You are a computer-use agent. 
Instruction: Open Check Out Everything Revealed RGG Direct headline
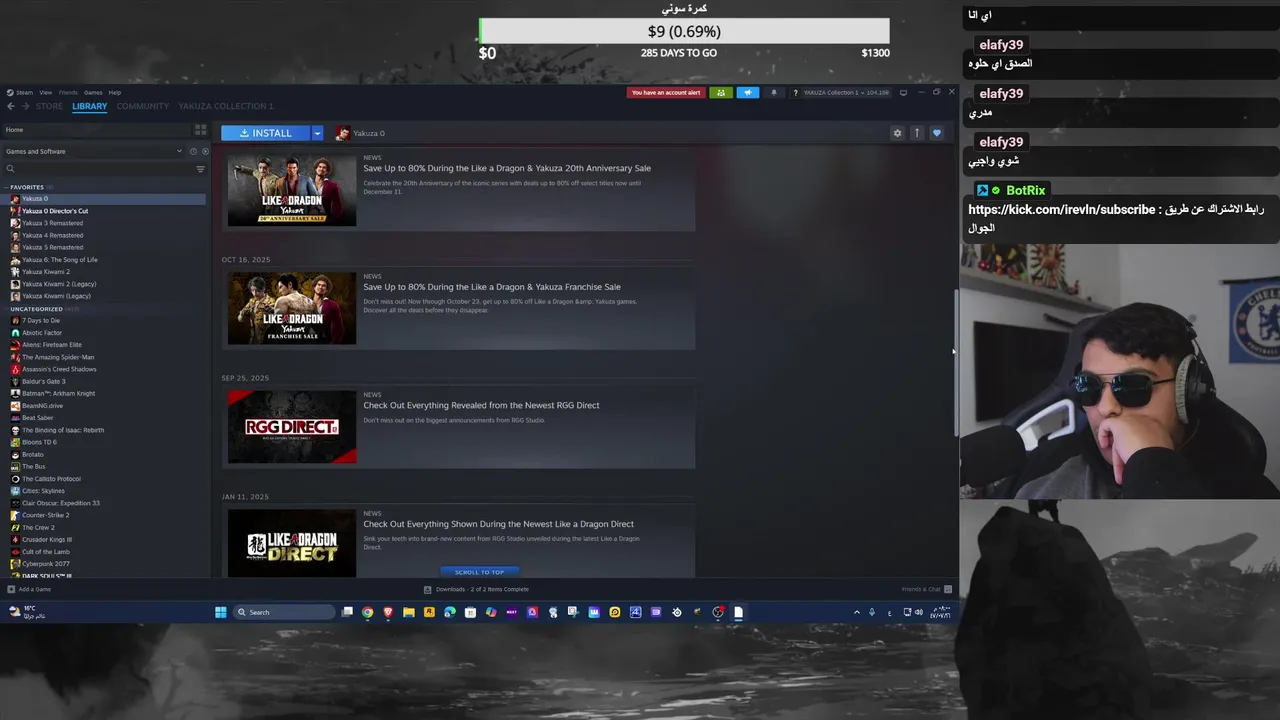481,405
